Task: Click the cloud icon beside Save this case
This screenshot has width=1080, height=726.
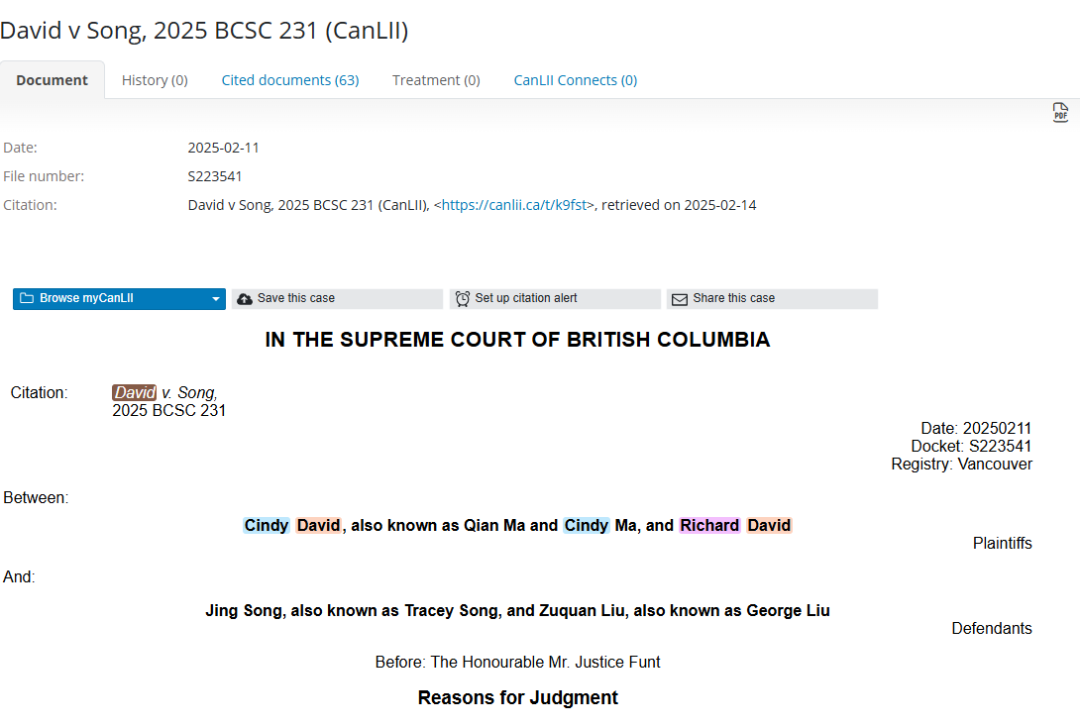Action: click(x=245, y=299)
